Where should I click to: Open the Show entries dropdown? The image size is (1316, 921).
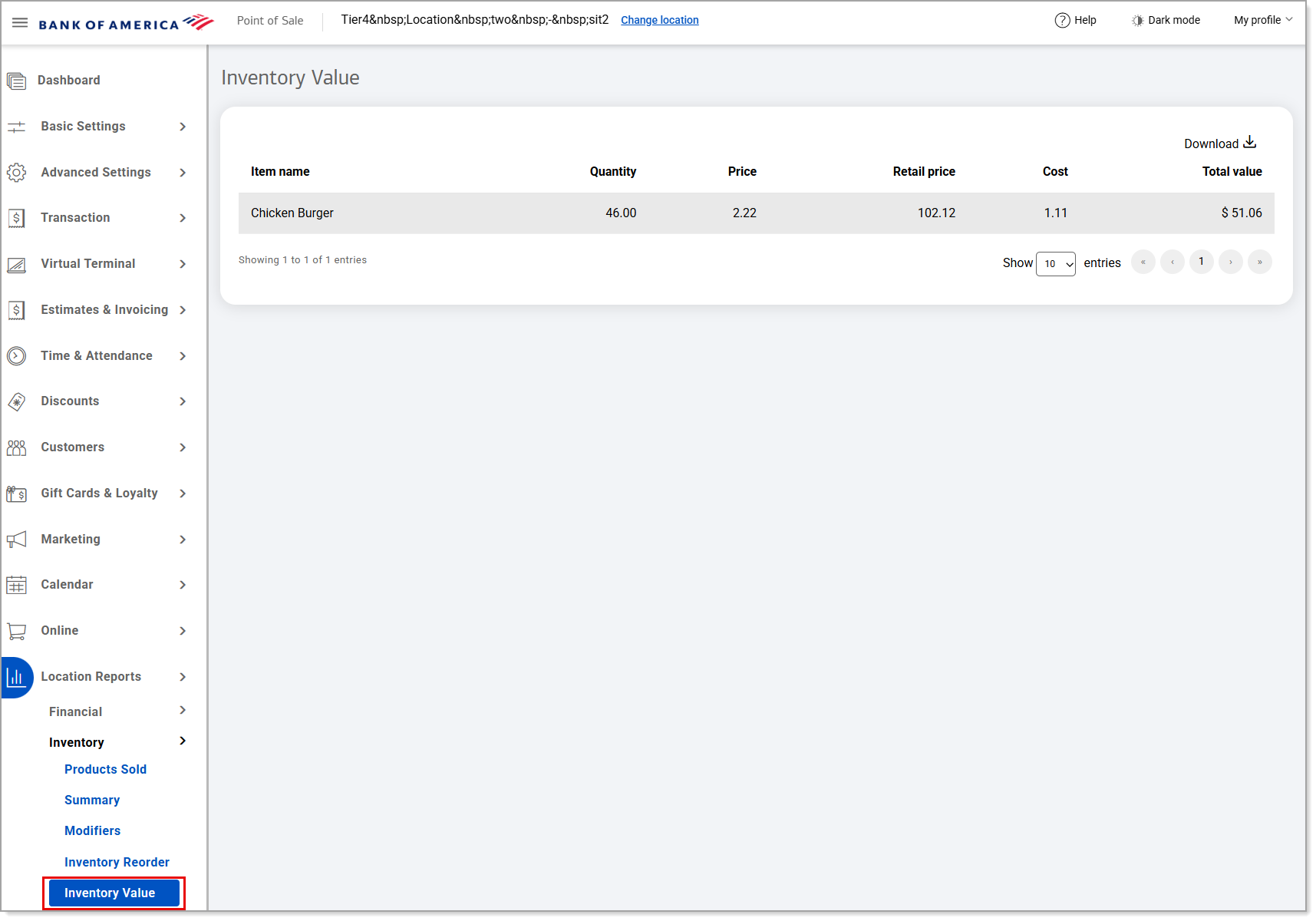pyautogui.click(x=1055, y=263)
